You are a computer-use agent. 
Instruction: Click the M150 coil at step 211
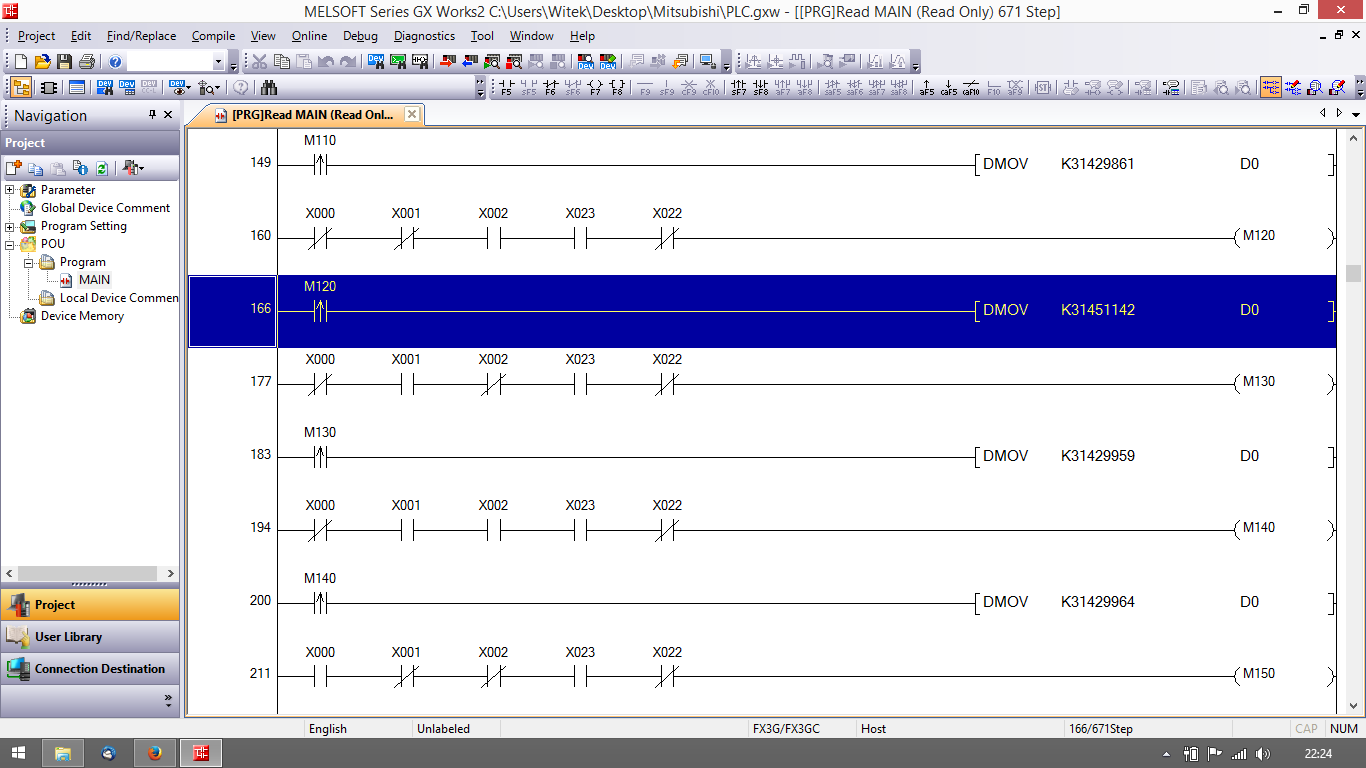pyautogui.click(x=1283, y=674)
